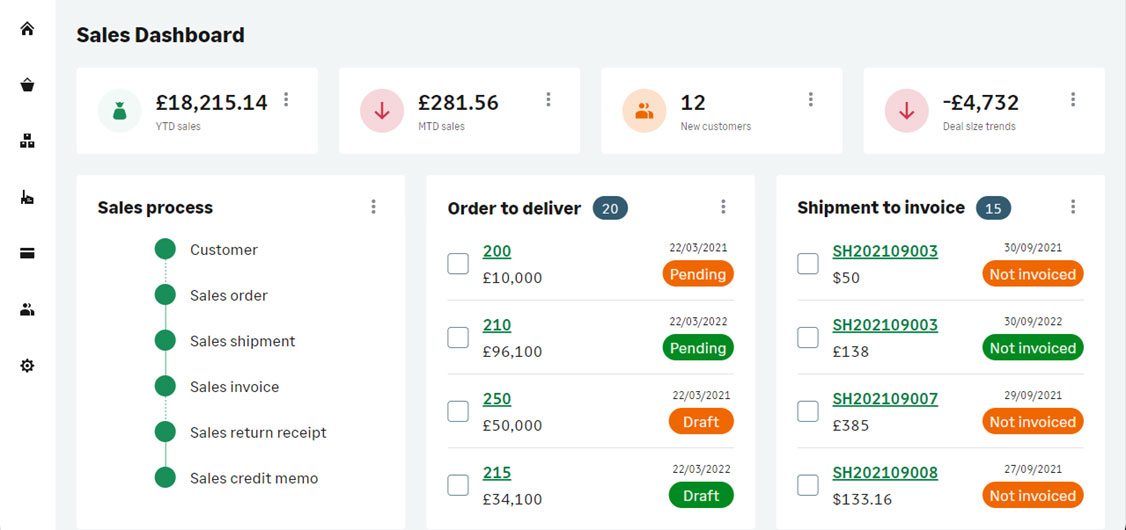Select the Sales invoice step in Sales process
Screen dimensions: 1126x530
click(234, 387)
